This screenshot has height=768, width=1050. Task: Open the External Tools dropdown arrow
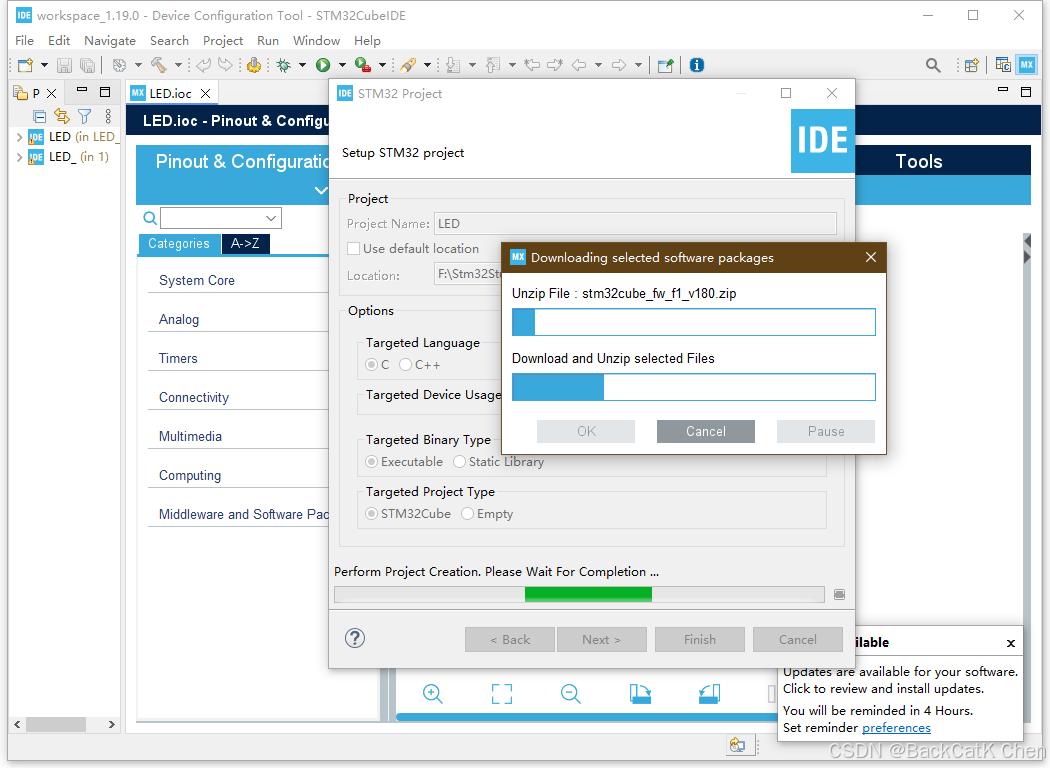pos(382,65)
